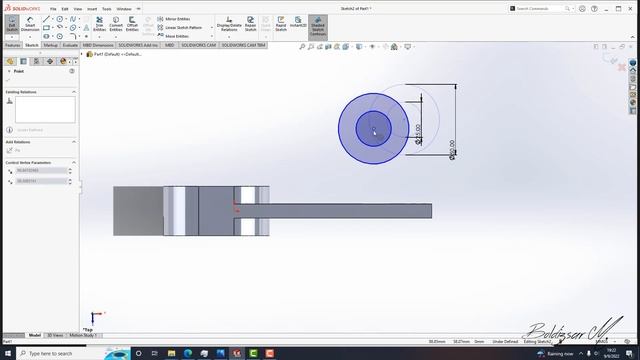Click Zoom to Fit magnifier icon
The height and width of the screenshot is (360, 640).
pos(302,47)
